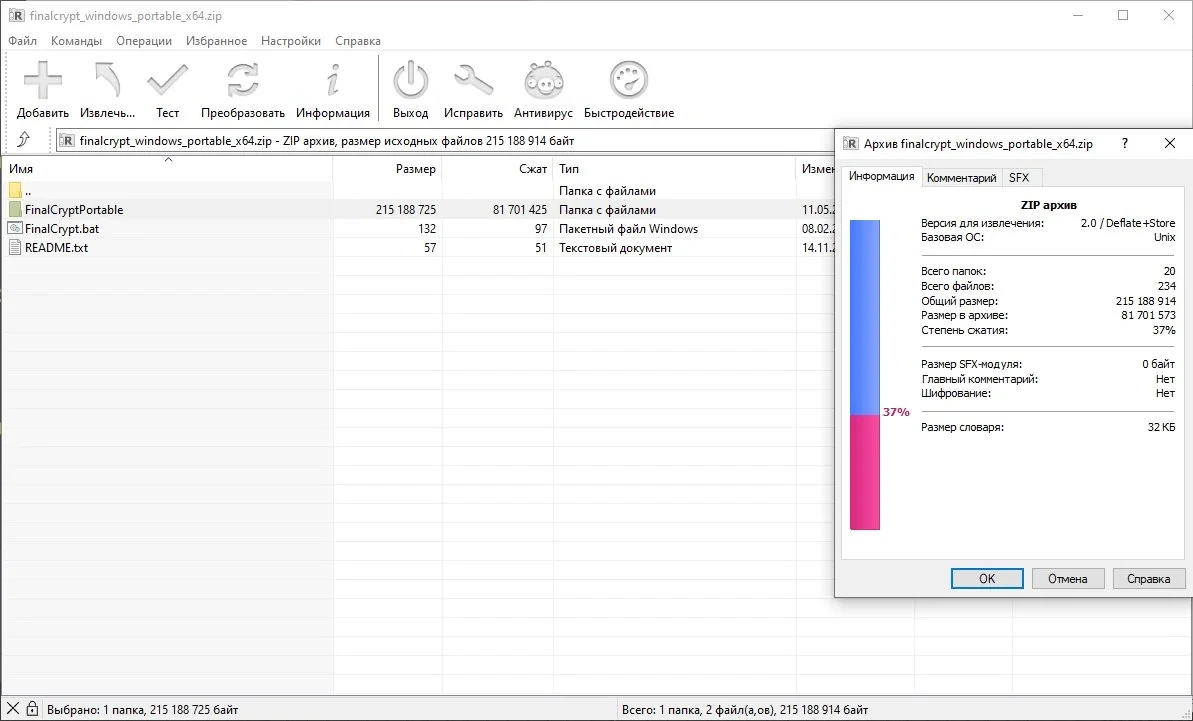Select the README.txt file name

tap(56, 248)
